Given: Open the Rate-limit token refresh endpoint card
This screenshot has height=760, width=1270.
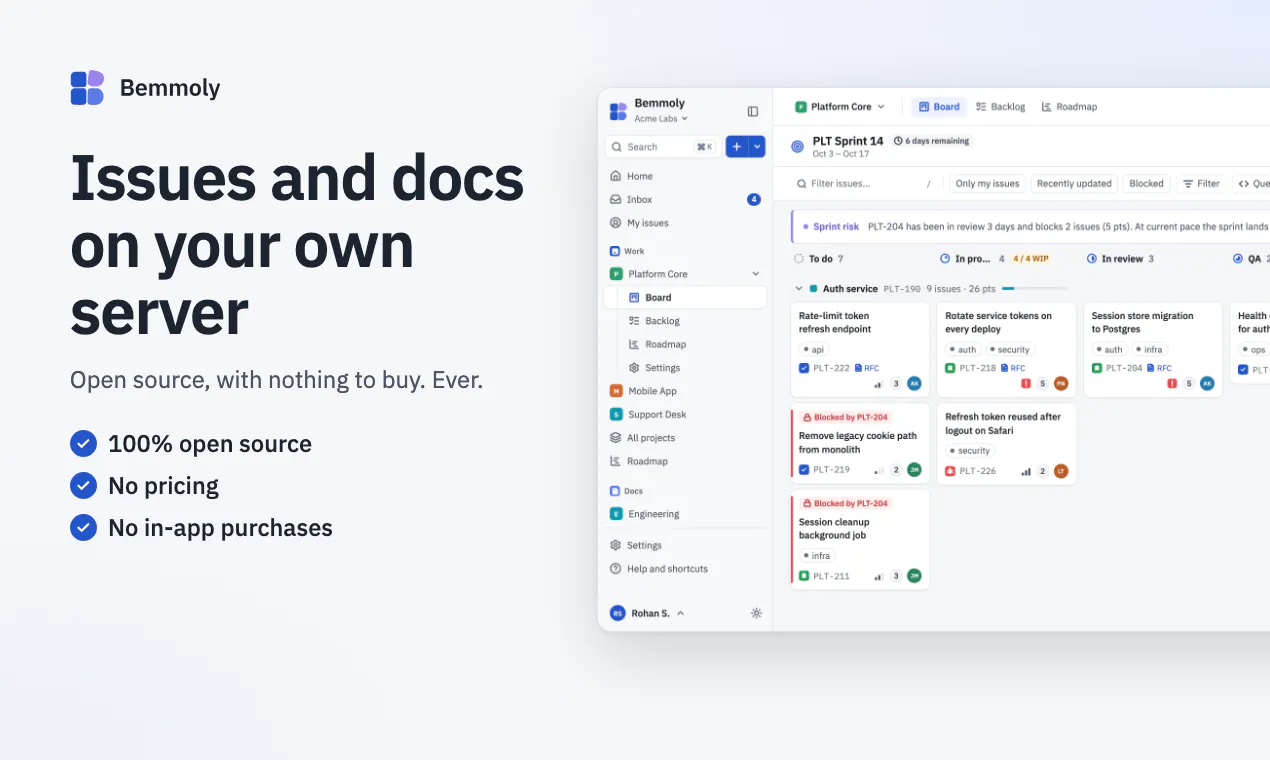Looking at the screenshot, I should coord(860,349).
